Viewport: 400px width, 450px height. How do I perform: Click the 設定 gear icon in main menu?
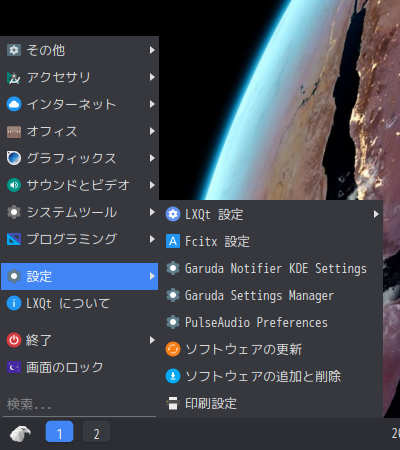tap(14, 276)
